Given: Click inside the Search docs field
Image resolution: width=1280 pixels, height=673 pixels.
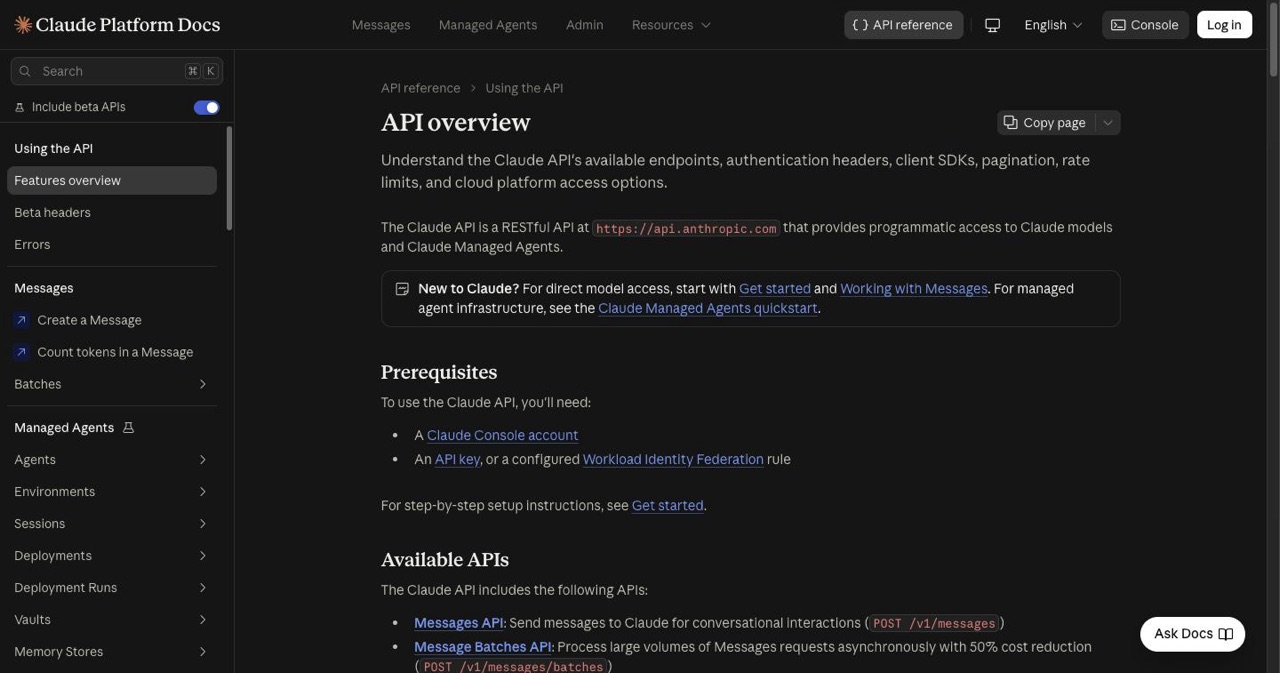Looking at the screenshot, I should click(117, 71).
